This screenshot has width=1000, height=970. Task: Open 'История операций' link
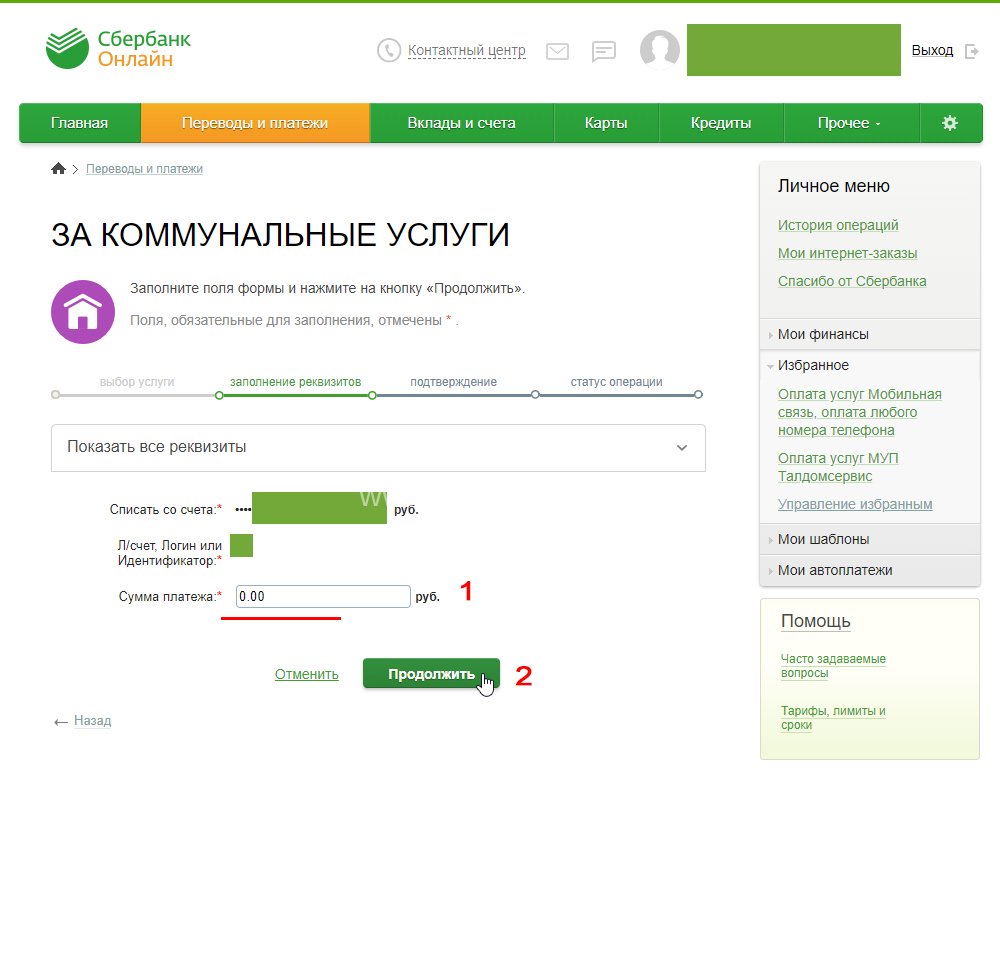(838, 225)
